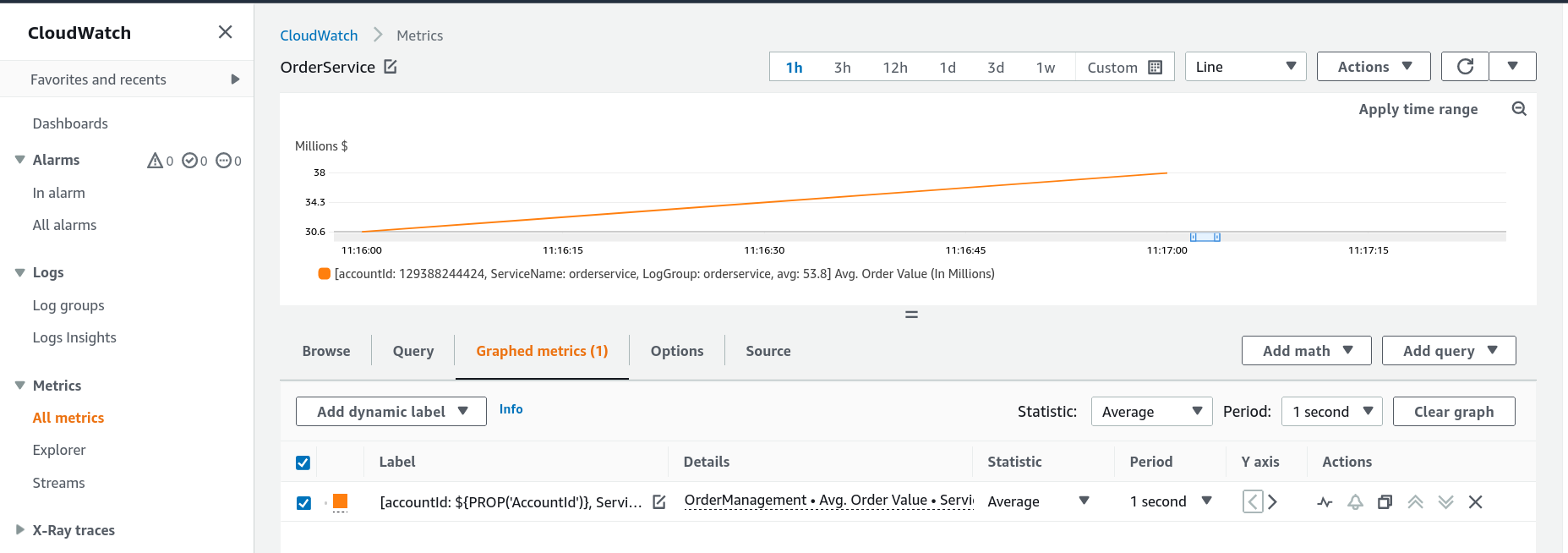Open Dashboards in the sidebar

click(70, 123)
